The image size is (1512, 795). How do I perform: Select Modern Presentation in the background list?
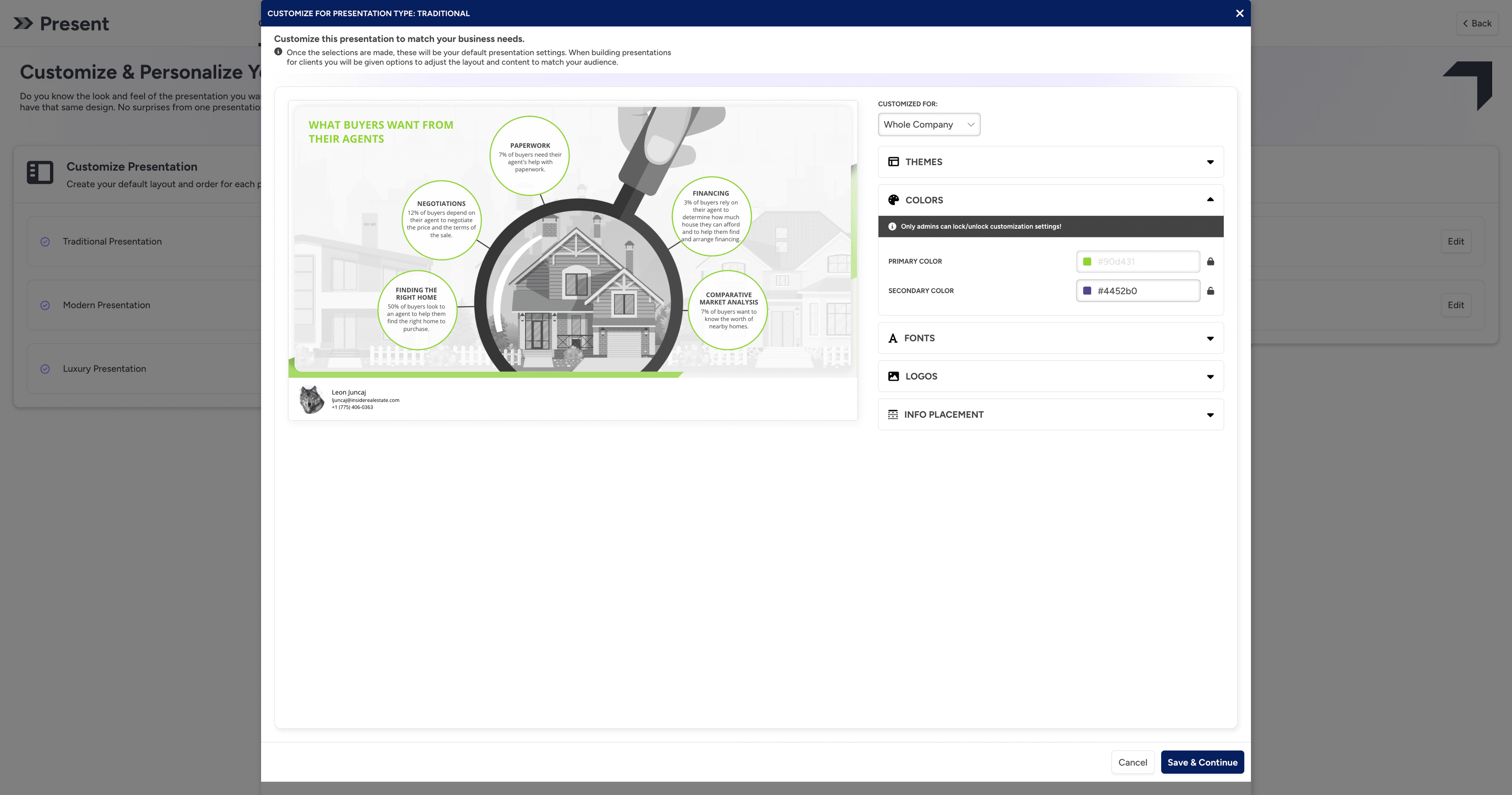[106, 305]
